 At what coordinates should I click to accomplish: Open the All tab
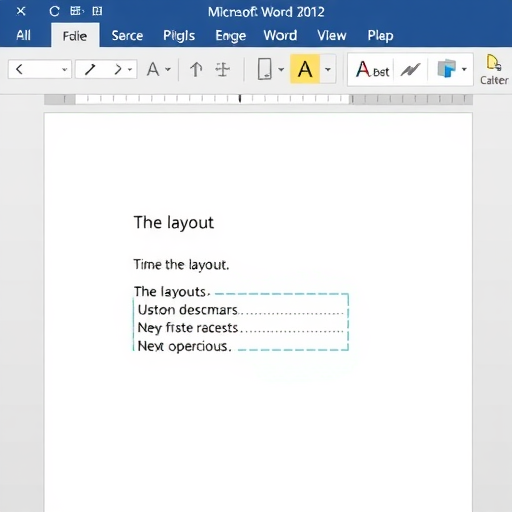click(23, 35)
